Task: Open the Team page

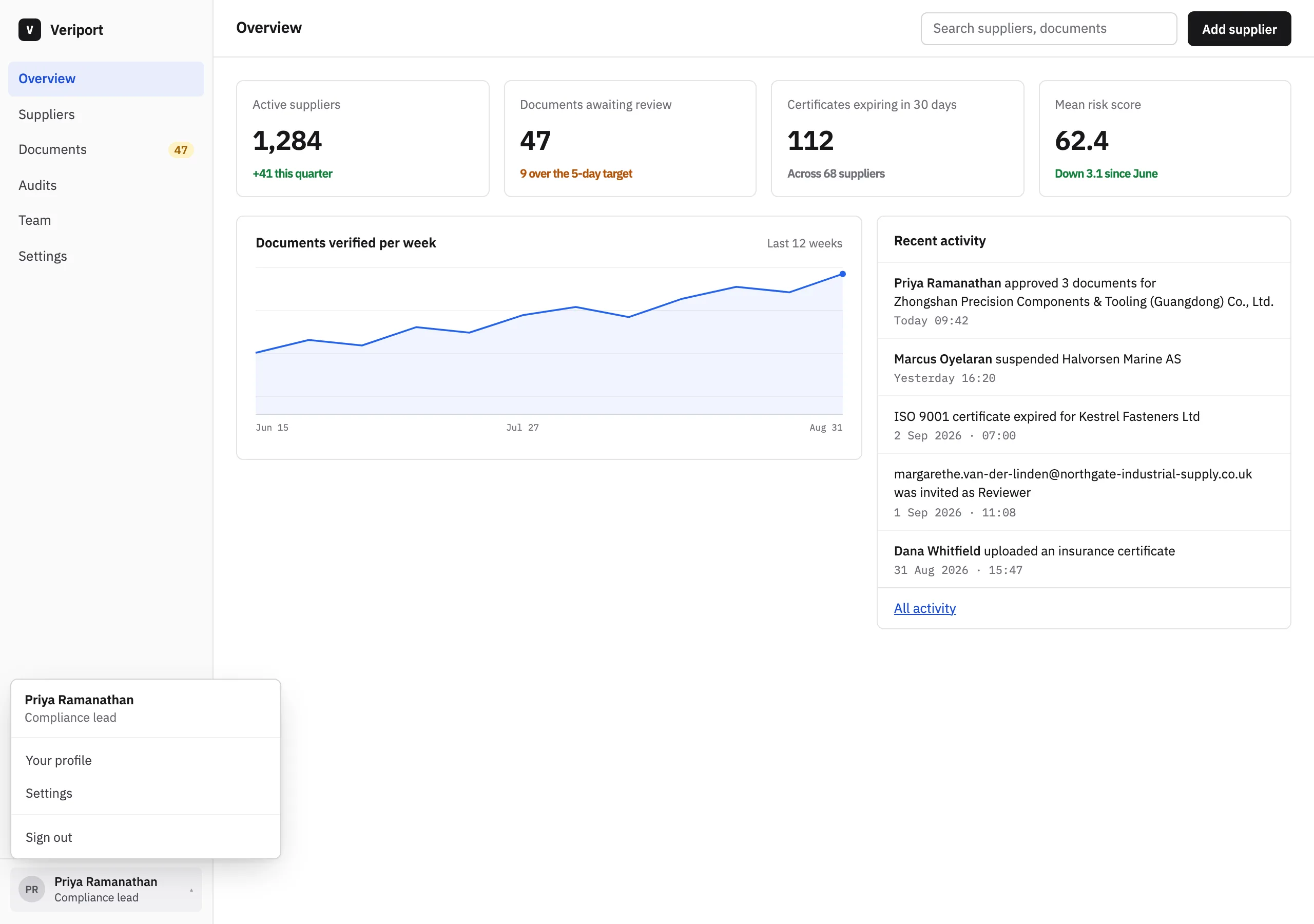Action: [106, 220]
